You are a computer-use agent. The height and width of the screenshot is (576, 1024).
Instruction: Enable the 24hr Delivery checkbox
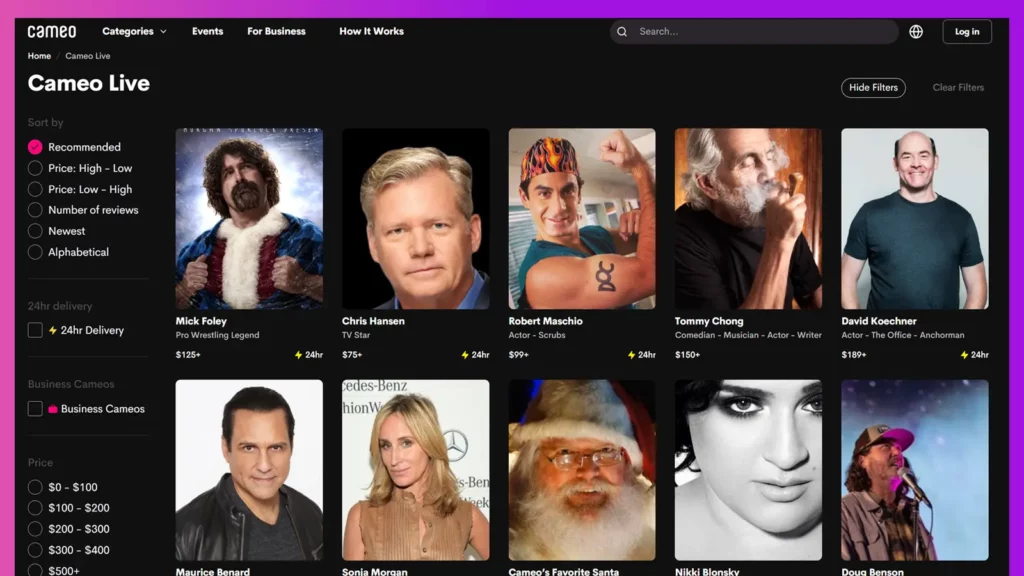coord(35,330)
